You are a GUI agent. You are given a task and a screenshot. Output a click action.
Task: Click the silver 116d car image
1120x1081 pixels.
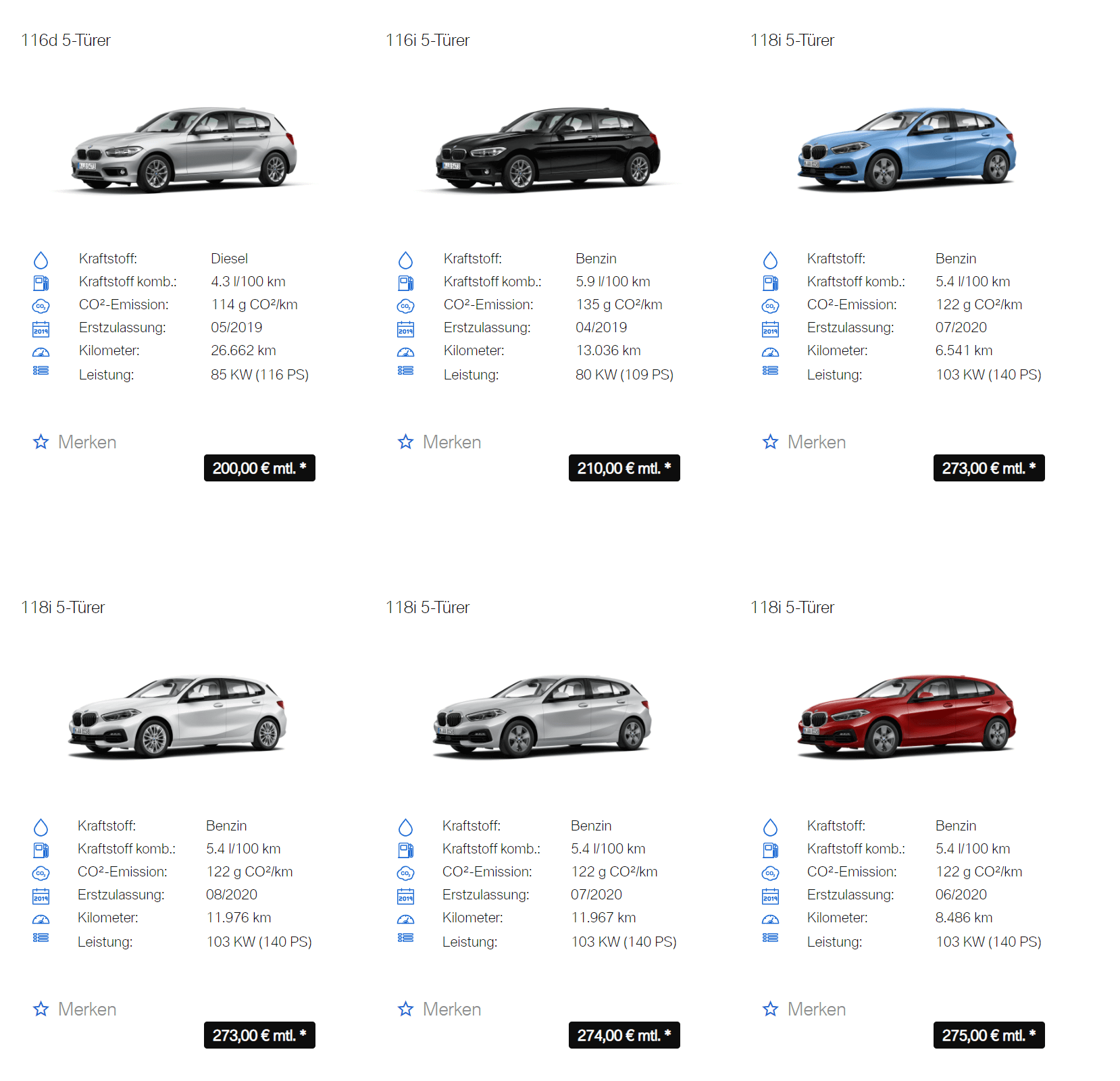184,149
